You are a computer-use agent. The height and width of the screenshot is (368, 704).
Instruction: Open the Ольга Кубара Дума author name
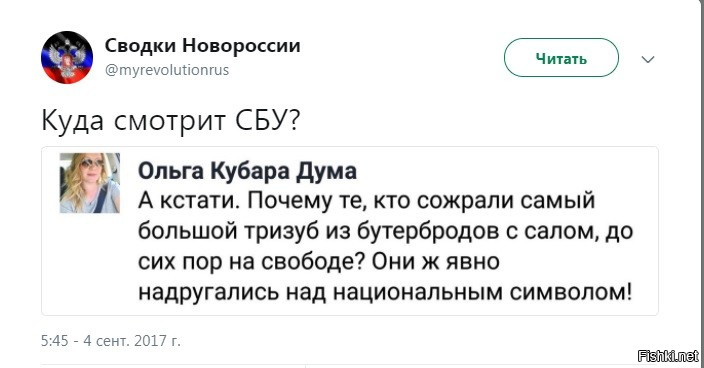coord(247,171)
